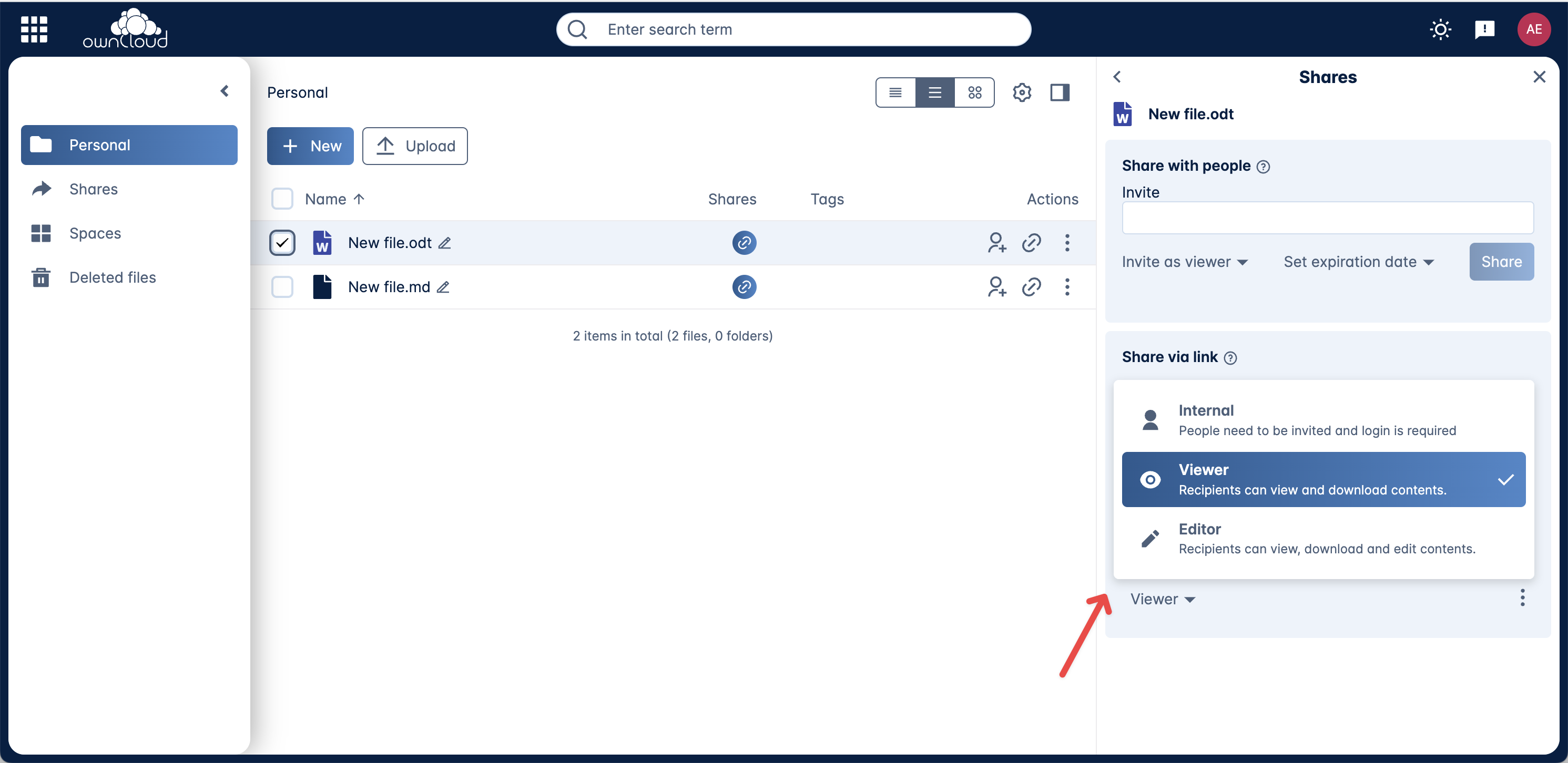This screenshot has width=1568, height=763.
Task: Open the application grid menu
Action: coord(34,29)
